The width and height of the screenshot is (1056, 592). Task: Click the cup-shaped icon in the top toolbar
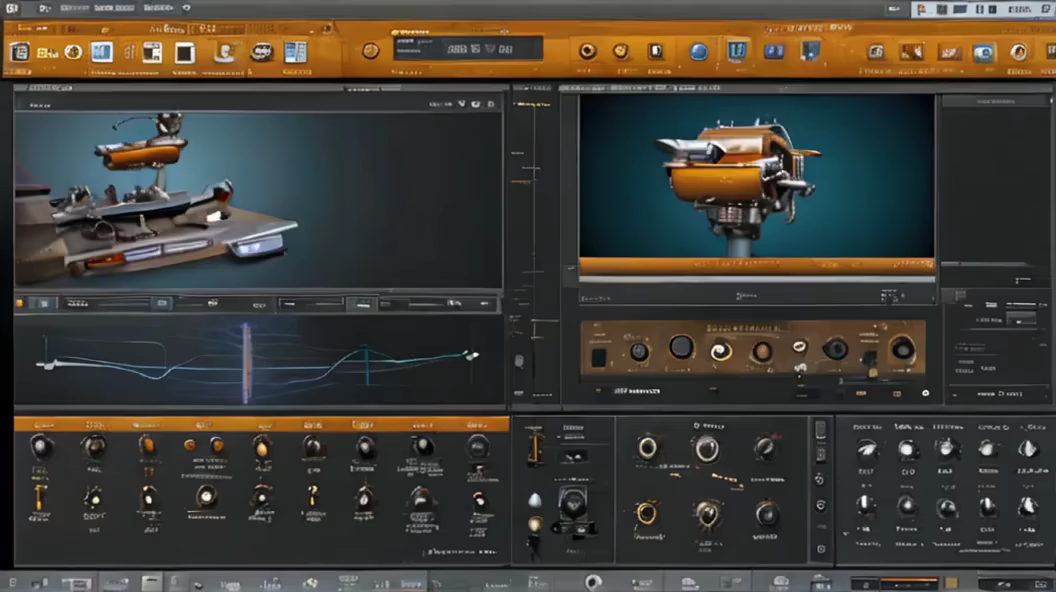[x=225, y=52]
